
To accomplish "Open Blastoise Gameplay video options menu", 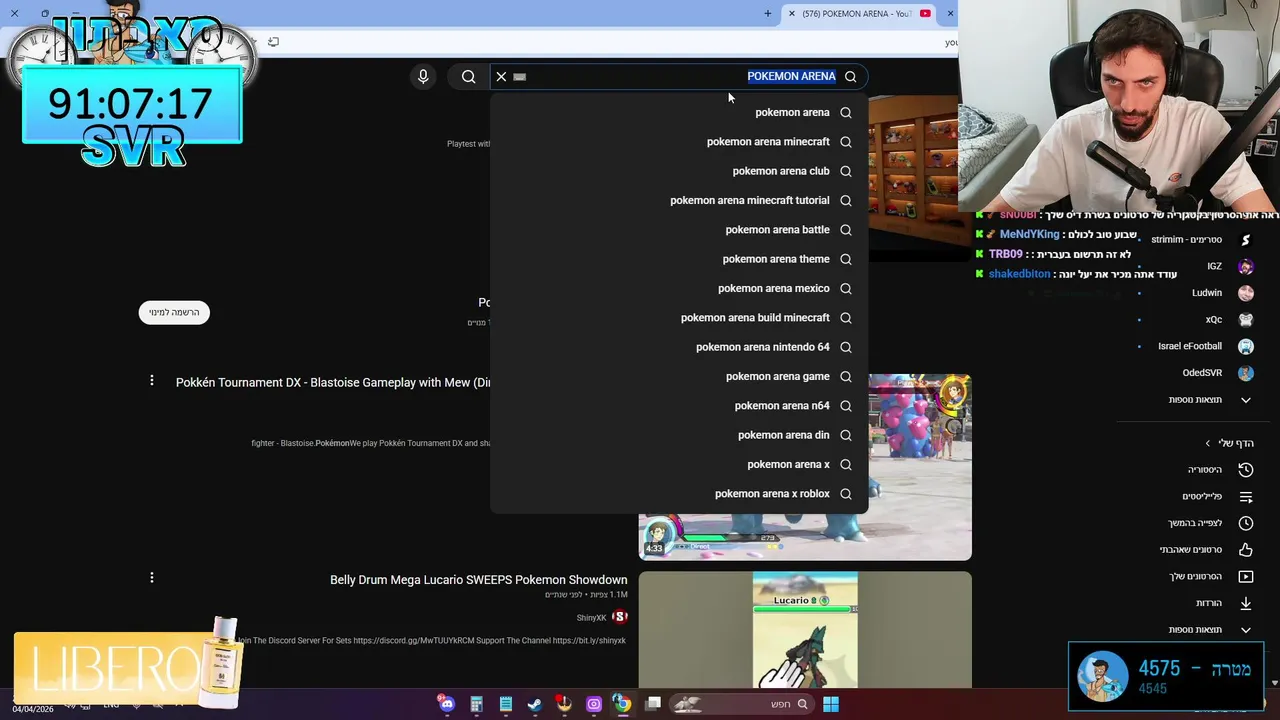I will pyautogui.click(x=152, y=380).
